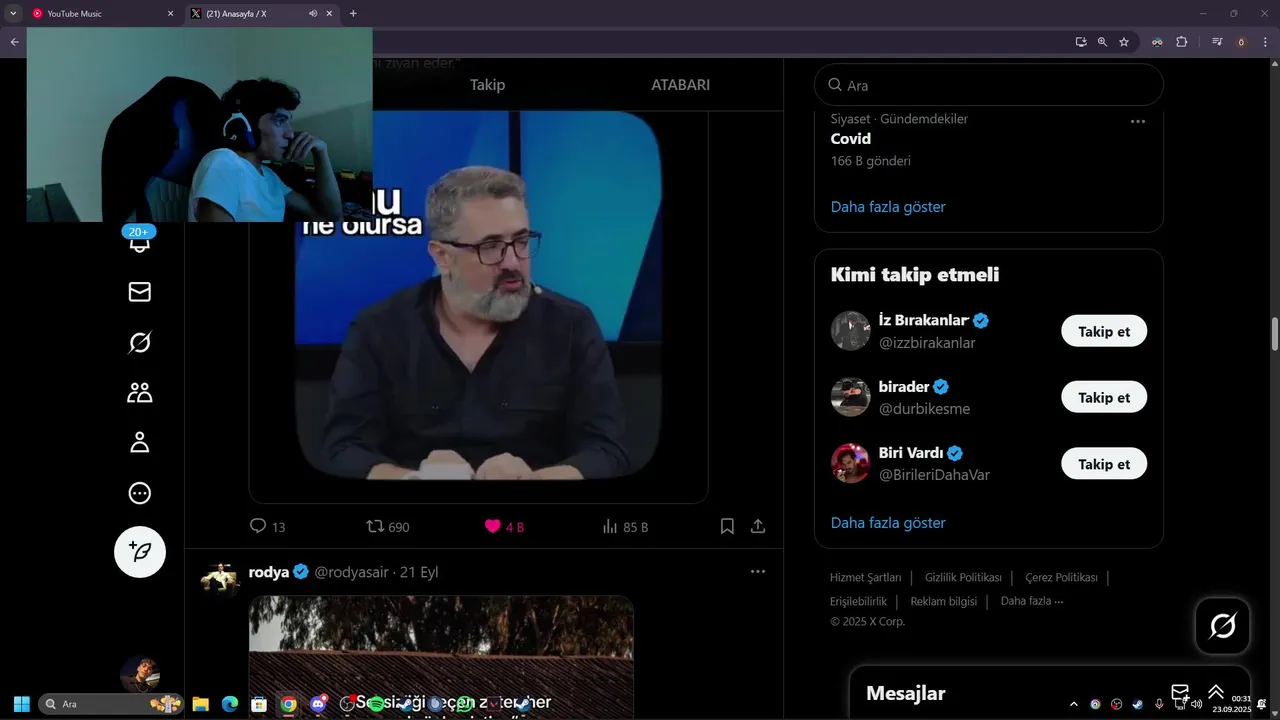Open volume speaker in system tray
The height and width of the screenshot is (720, 1280).
1196,704
